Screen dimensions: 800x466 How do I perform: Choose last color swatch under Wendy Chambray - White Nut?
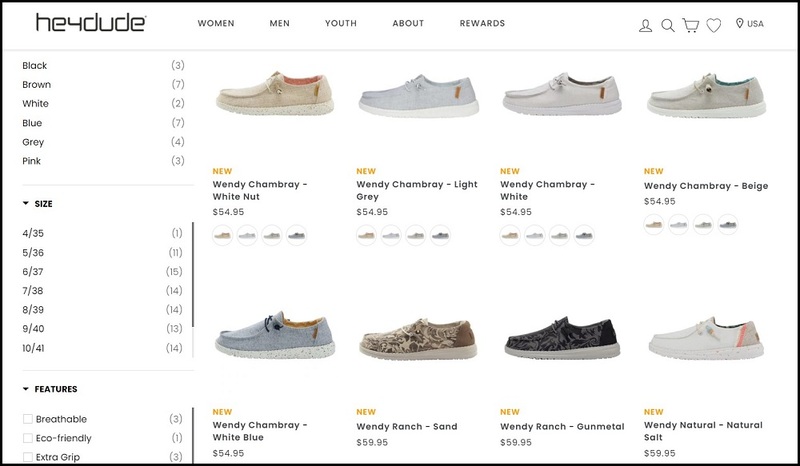pyautogui.click(x=296, y=235)
